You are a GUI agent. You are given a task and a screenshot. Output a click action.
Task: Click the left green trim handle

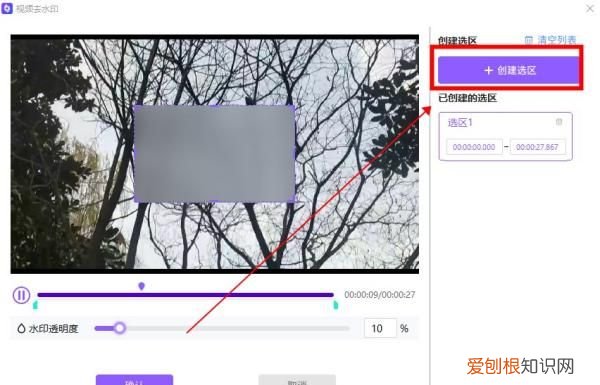point(35,305)
